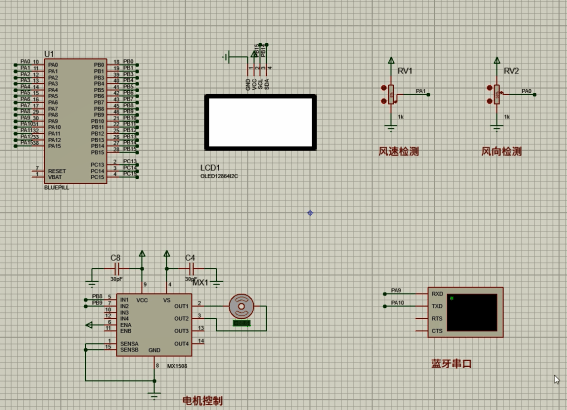The image size is (567, 410).
Task: Click the PB9 net label near IN2
Action: point(97,303)
